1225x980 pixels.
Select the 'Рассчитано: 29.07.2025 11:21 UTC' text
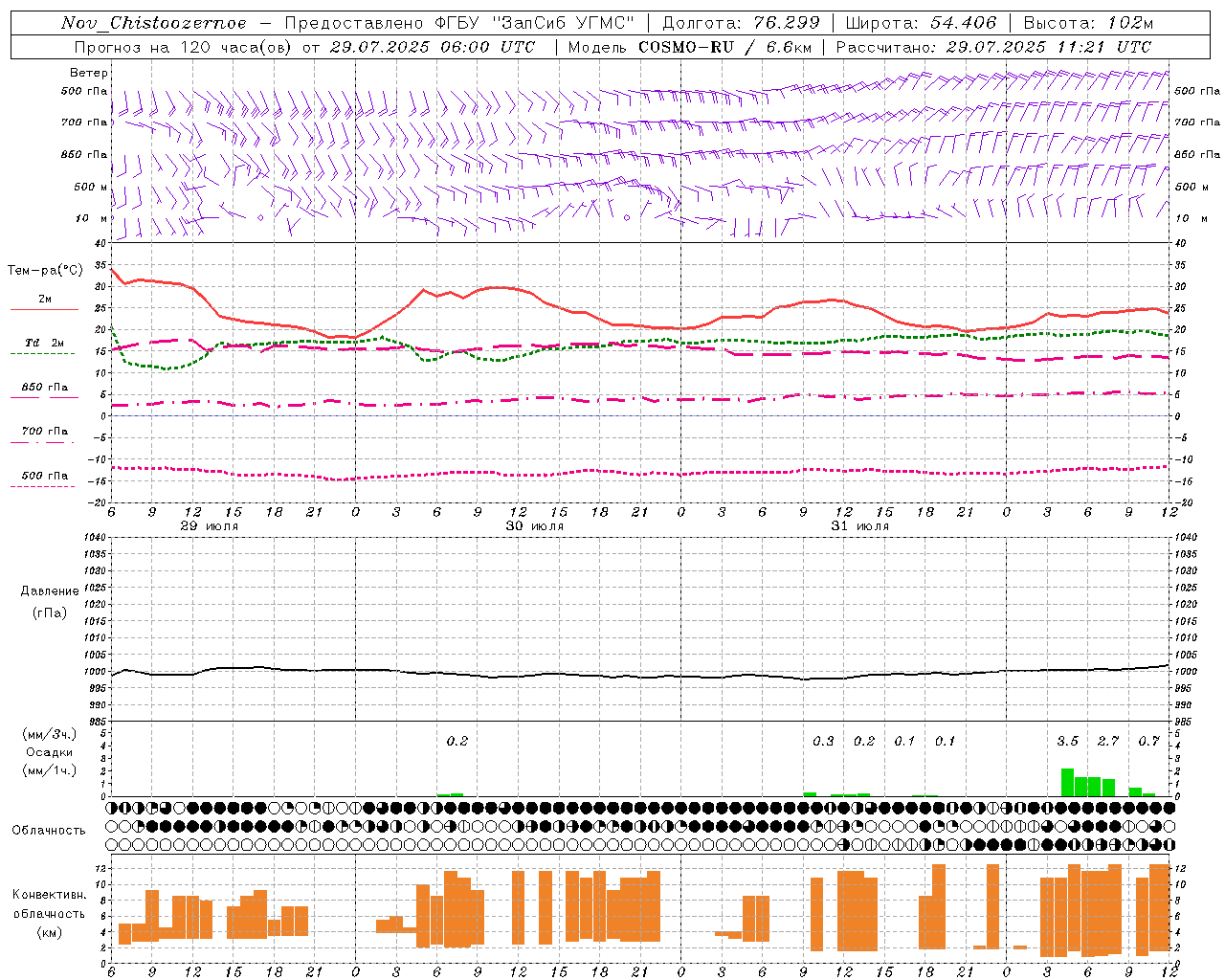(x=993, y=47)
